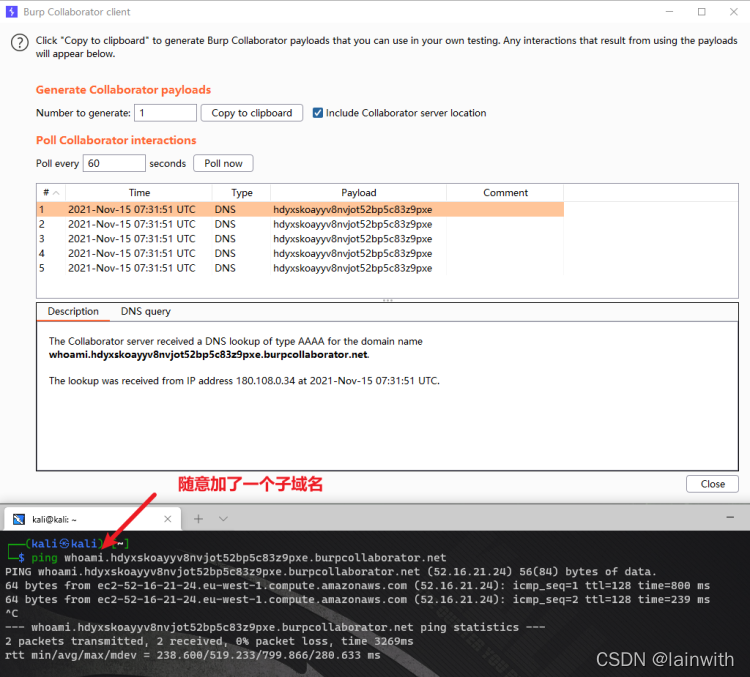Click the ping command line in terminal
The image size is (750, 677).
point(238,557)
